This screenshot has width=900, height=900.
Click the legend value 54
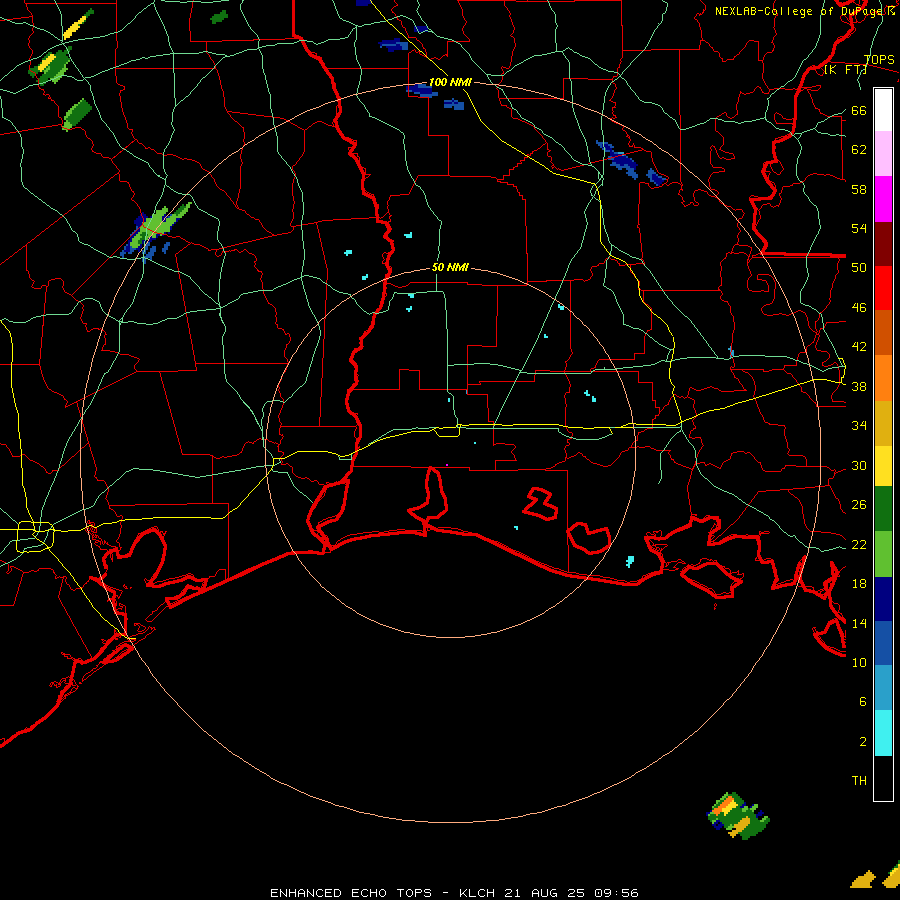[x=859, y=228]
